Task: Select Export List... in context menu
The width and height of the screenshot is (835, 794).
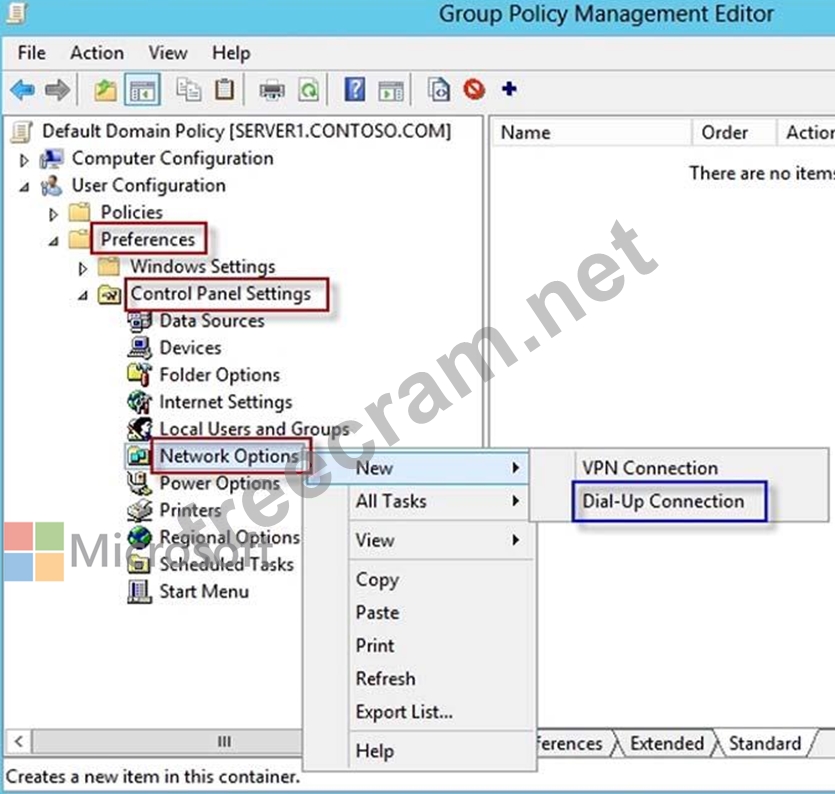Action: coord(404,711)
